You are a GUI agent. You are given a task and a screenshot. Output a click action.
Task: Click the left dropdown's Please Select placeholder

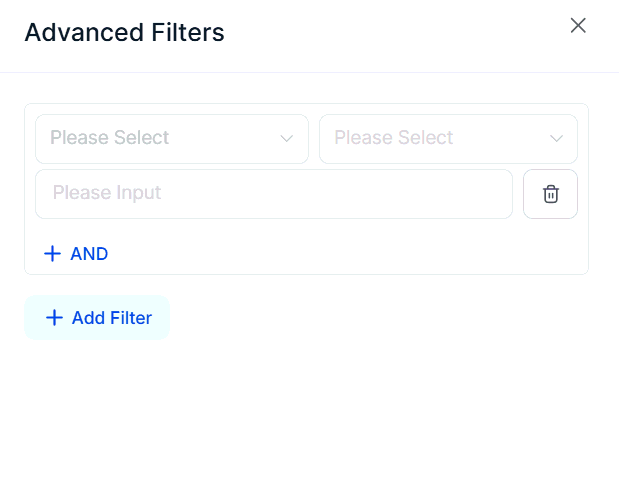(110, 138)
